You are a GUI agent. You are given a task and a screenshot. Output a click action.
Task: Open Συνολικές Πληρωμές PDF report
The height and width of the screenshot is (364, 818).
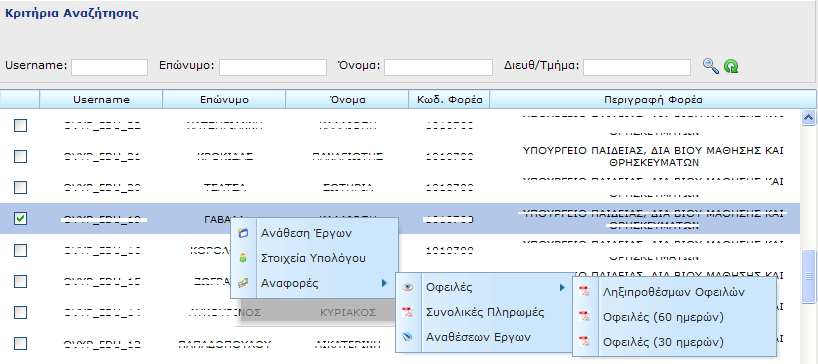click(x=484, y=312)
